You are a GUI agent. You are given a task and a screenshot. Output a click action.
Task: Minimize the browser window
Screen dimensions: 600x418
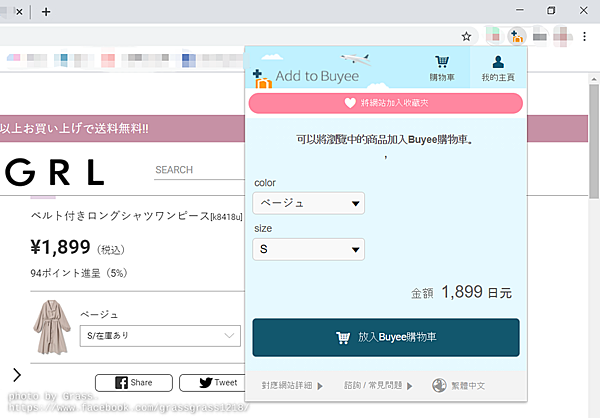(x=520, y=10)
